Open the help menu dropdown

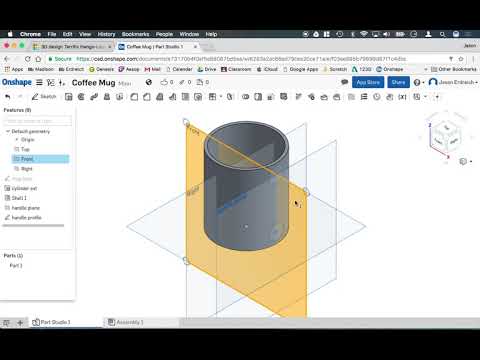(419, 82)
